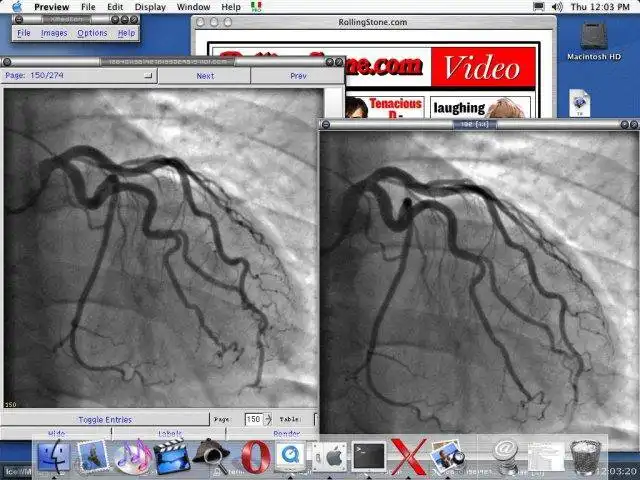The width and height of the screenshot is (640, 480).
Task: Open the Trash in the Dock
Action: click(585, 457)
